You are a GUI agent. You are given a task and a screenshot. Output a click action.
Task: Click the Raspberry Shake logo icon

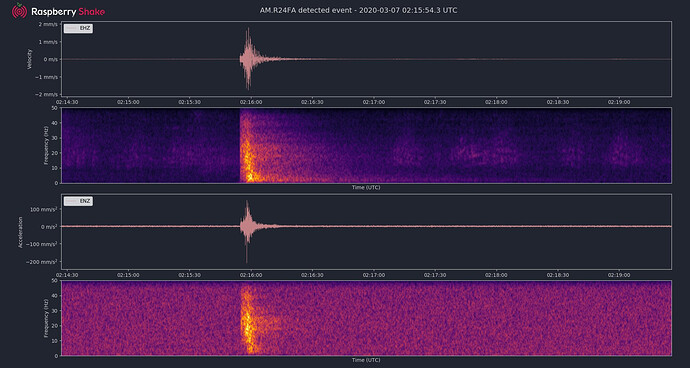click(19, 11)
